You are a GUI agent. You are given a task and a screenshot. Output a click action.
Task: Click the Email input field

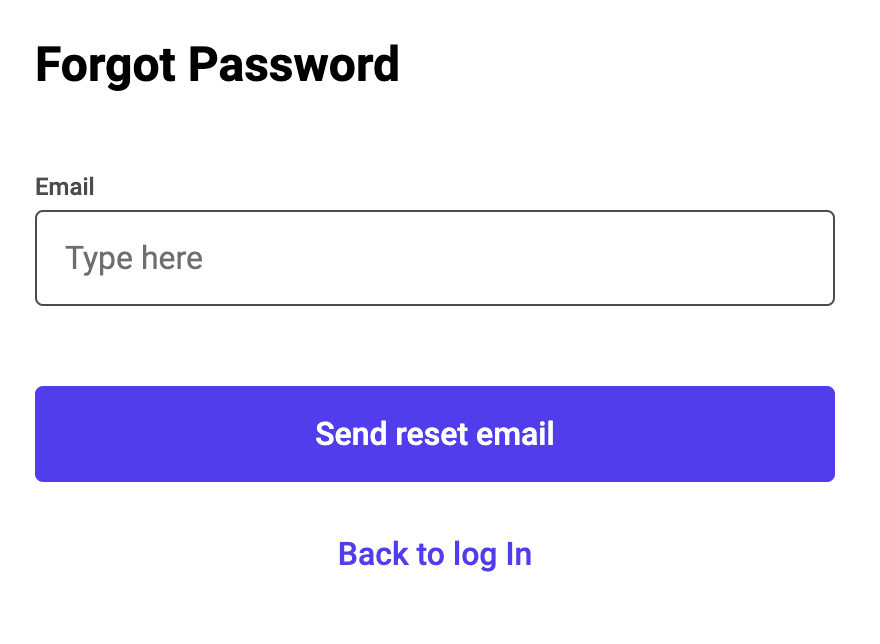tap(434, 258)
